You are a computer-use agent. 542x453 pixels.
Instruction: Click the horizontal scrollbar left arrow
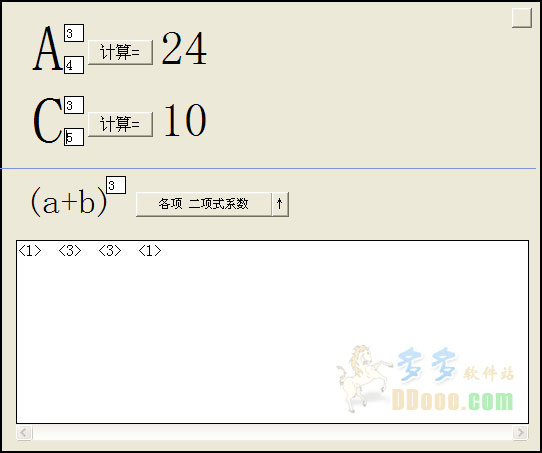(24, 432)
